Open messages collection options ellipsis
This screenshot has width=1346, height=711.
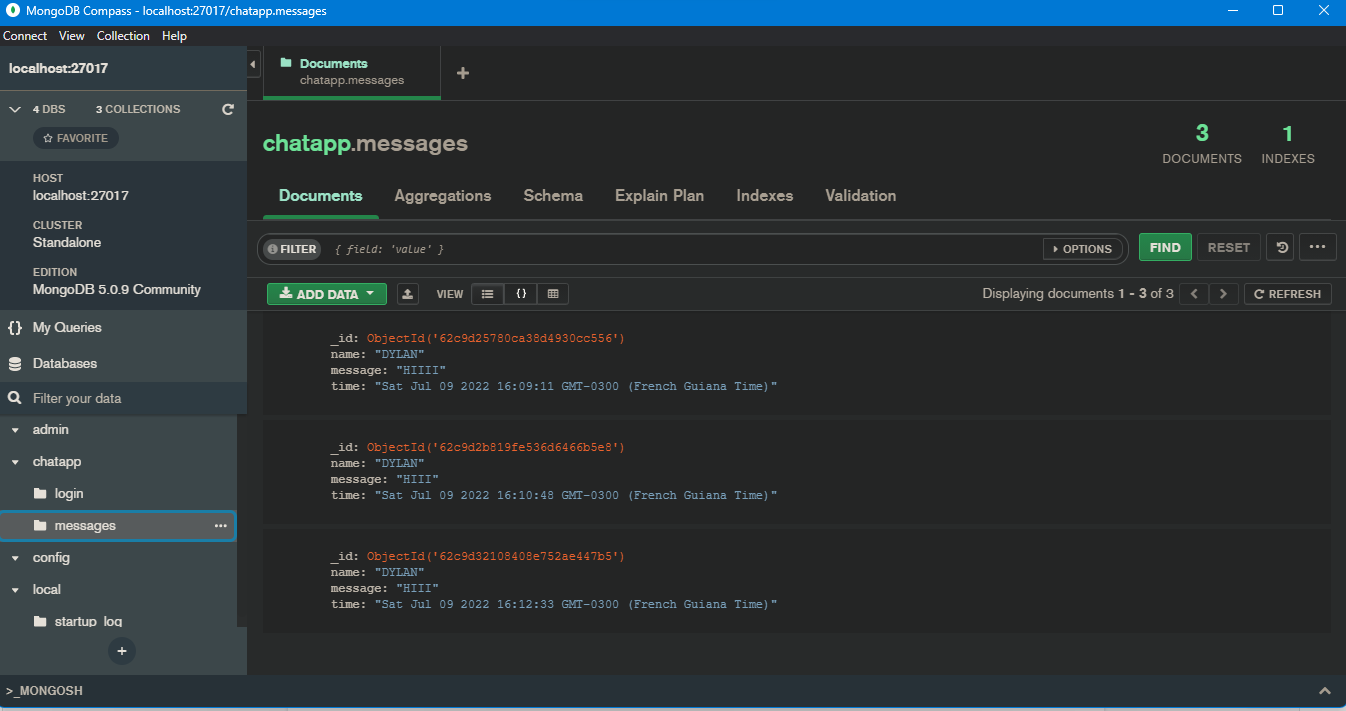(x=221, y=525)
